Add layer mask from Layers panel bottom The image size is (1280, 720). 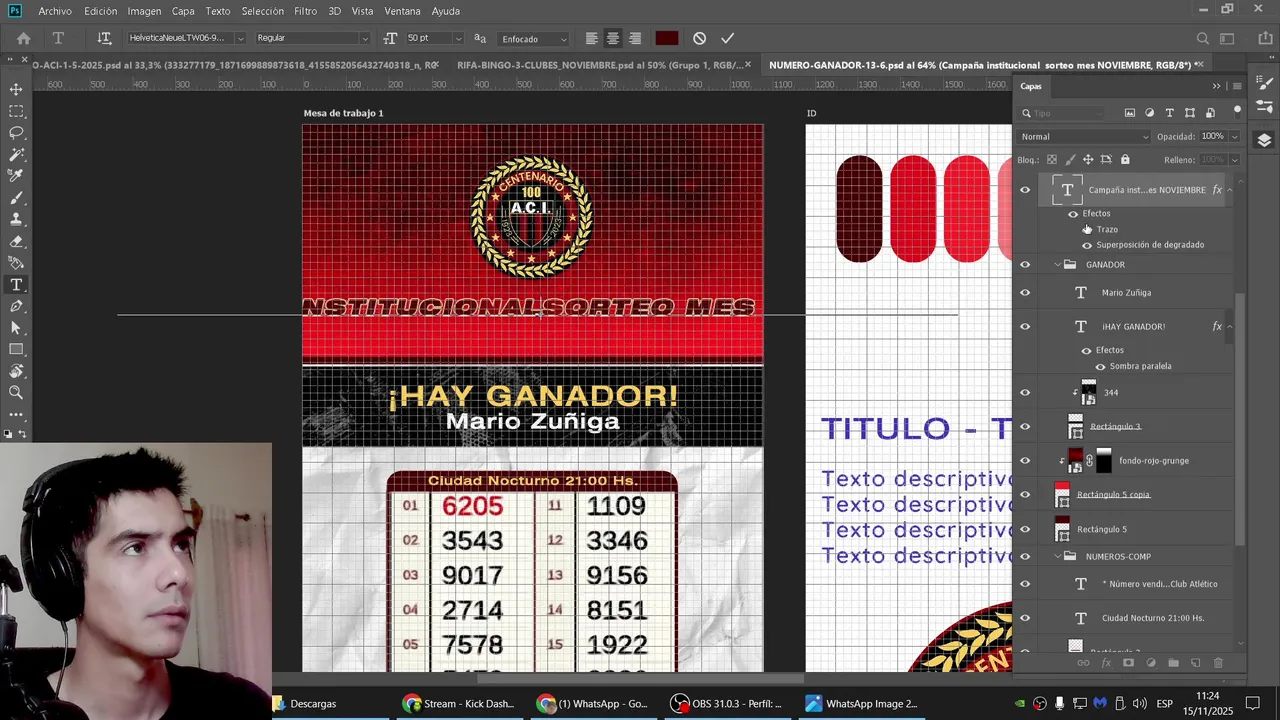[1128, 662]
